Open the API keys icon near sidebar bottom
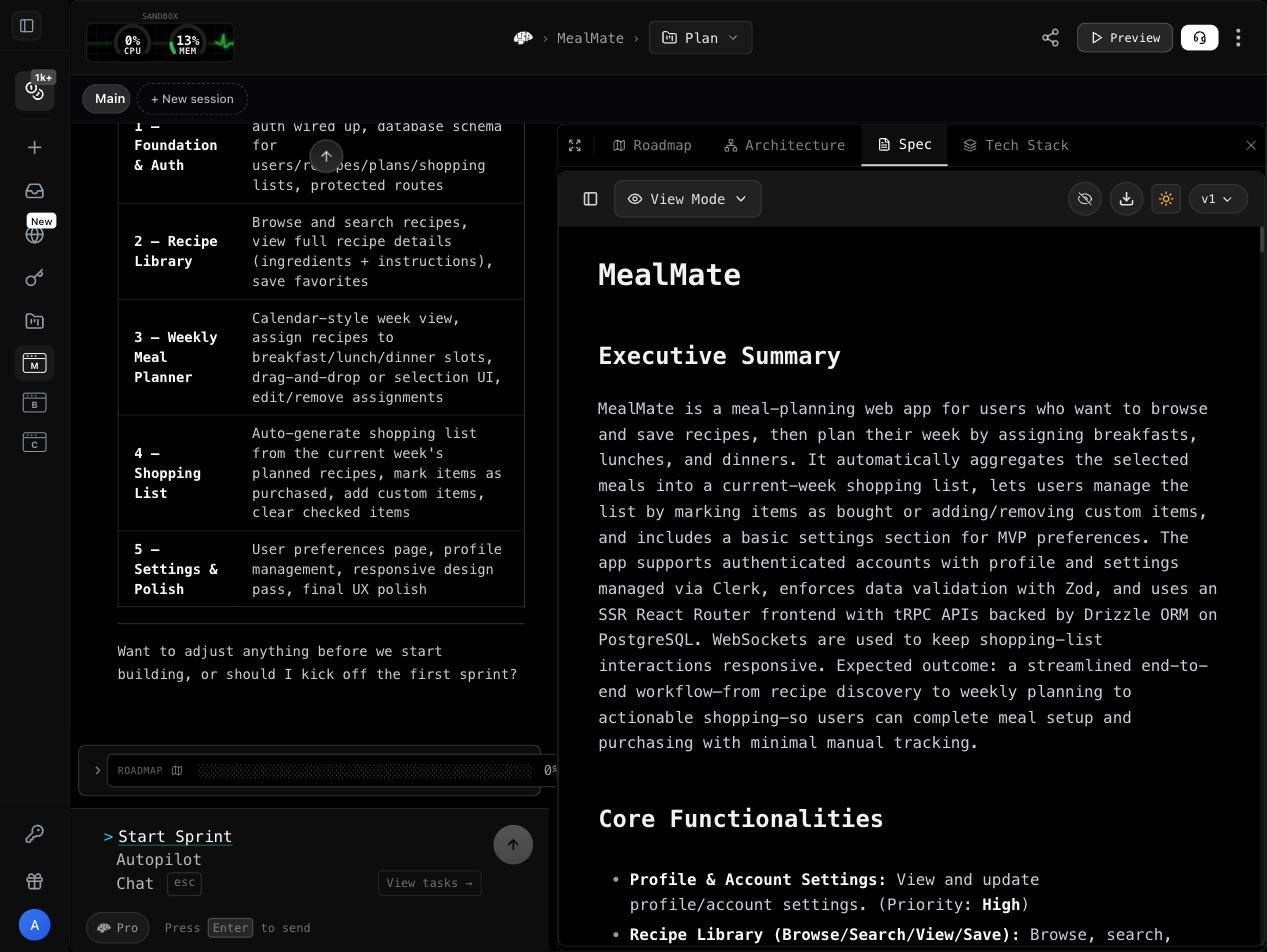The image size is (1267, 952). (x=34, y=834)
